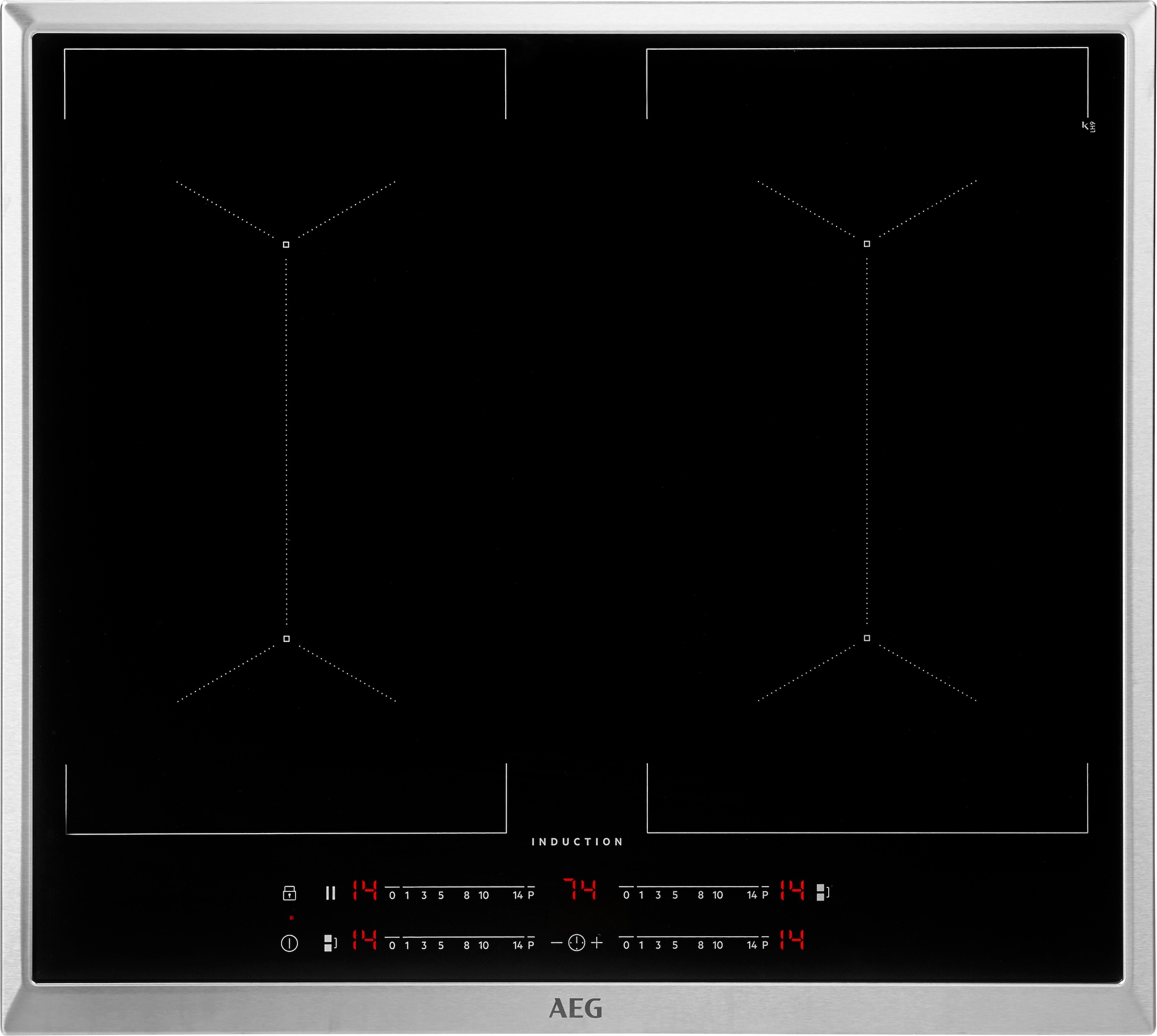This screenshot has height=1036, width=1157.
Task: Set slider right of timer plus to 3
Action: point(659,945)
